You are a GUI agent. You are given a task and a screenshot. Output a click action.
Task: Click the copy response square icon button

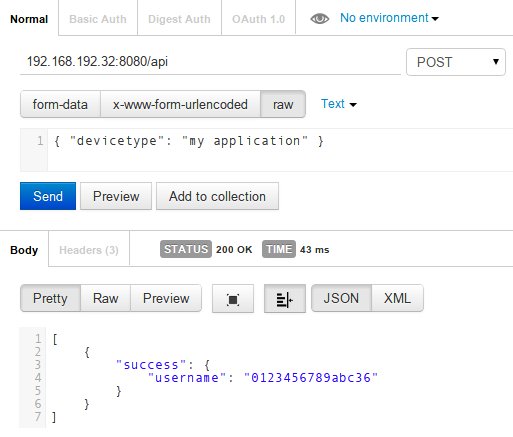pos(233,299)
